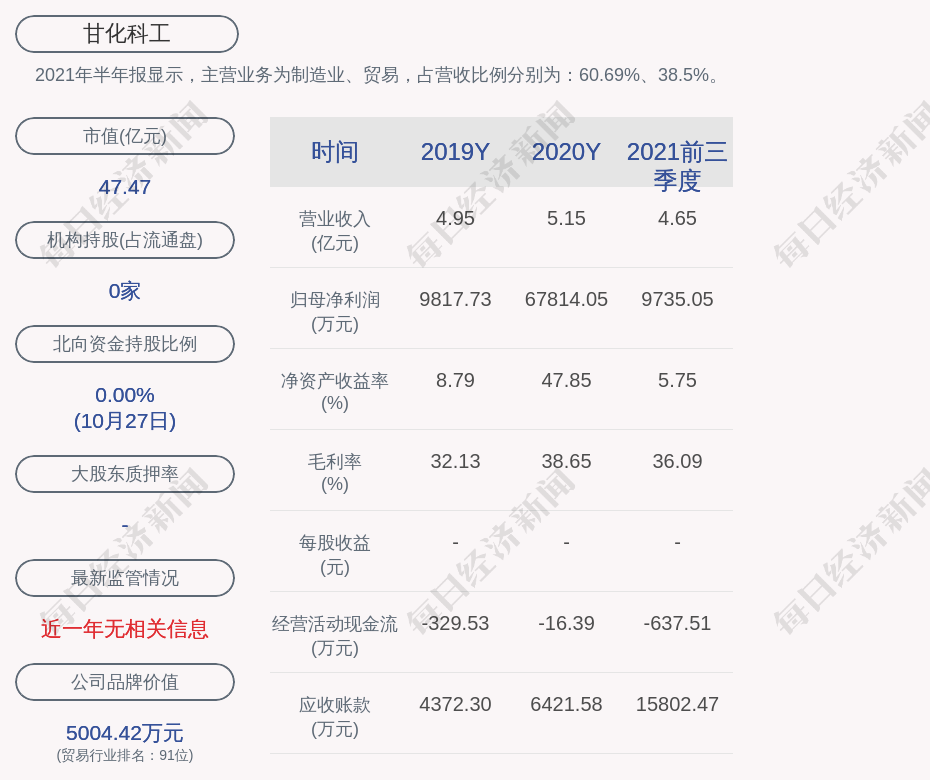930x780 pixels.
Task: Select the 2019Y revenue value 4.95
Action: coord(455,218)
